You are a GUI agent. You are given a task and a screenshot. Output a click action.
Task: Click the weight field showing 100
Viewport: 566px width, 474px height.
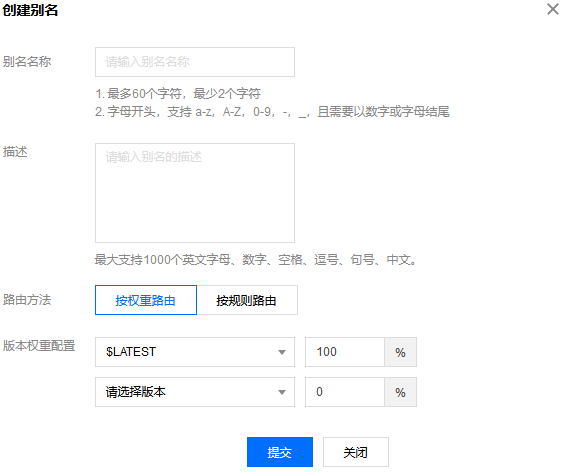coord(345,352)
